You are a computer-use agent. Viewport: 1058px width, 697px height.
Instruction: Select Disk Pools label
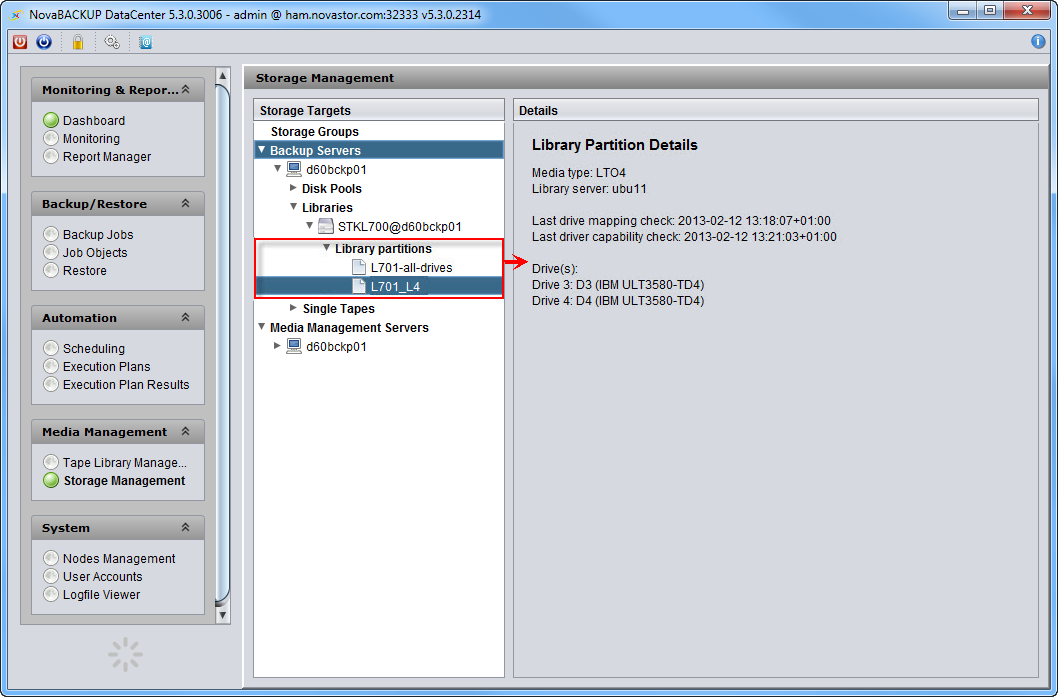tap(331, 189)
